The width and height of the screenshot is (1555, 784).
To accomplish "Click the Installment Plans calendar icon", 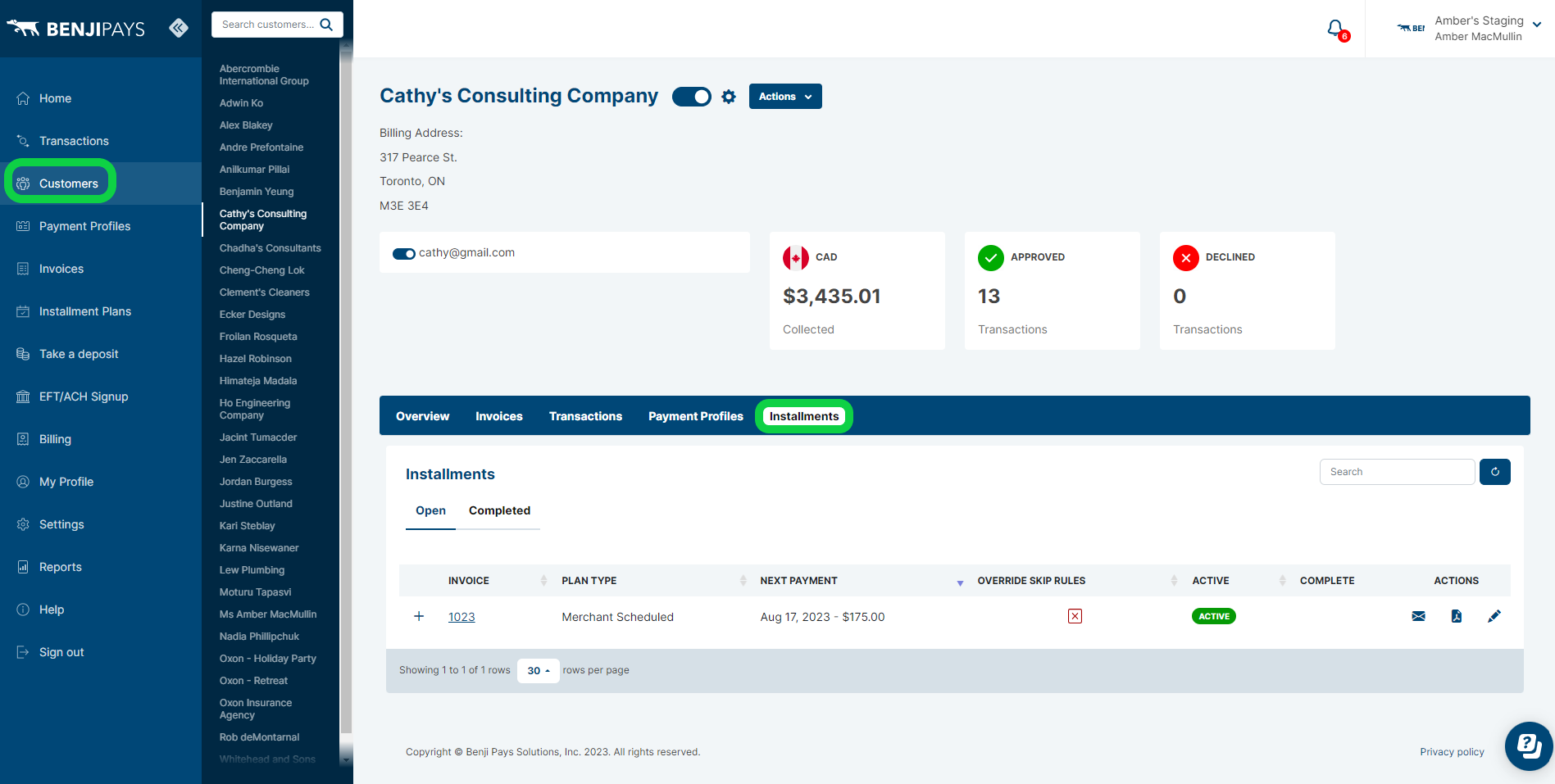I will point(23,311).
